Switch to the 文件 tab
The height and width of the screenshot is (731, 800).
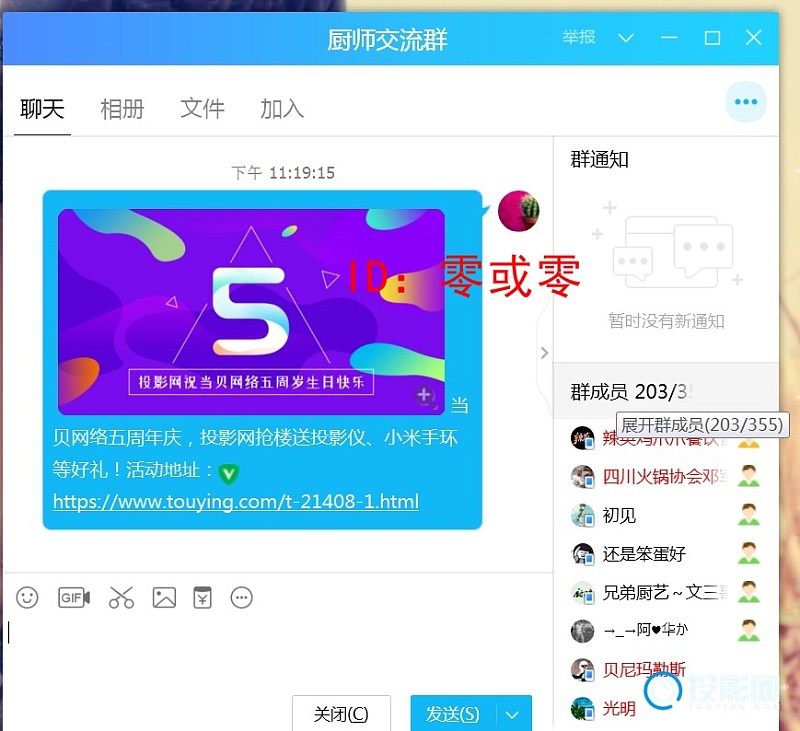203,109
